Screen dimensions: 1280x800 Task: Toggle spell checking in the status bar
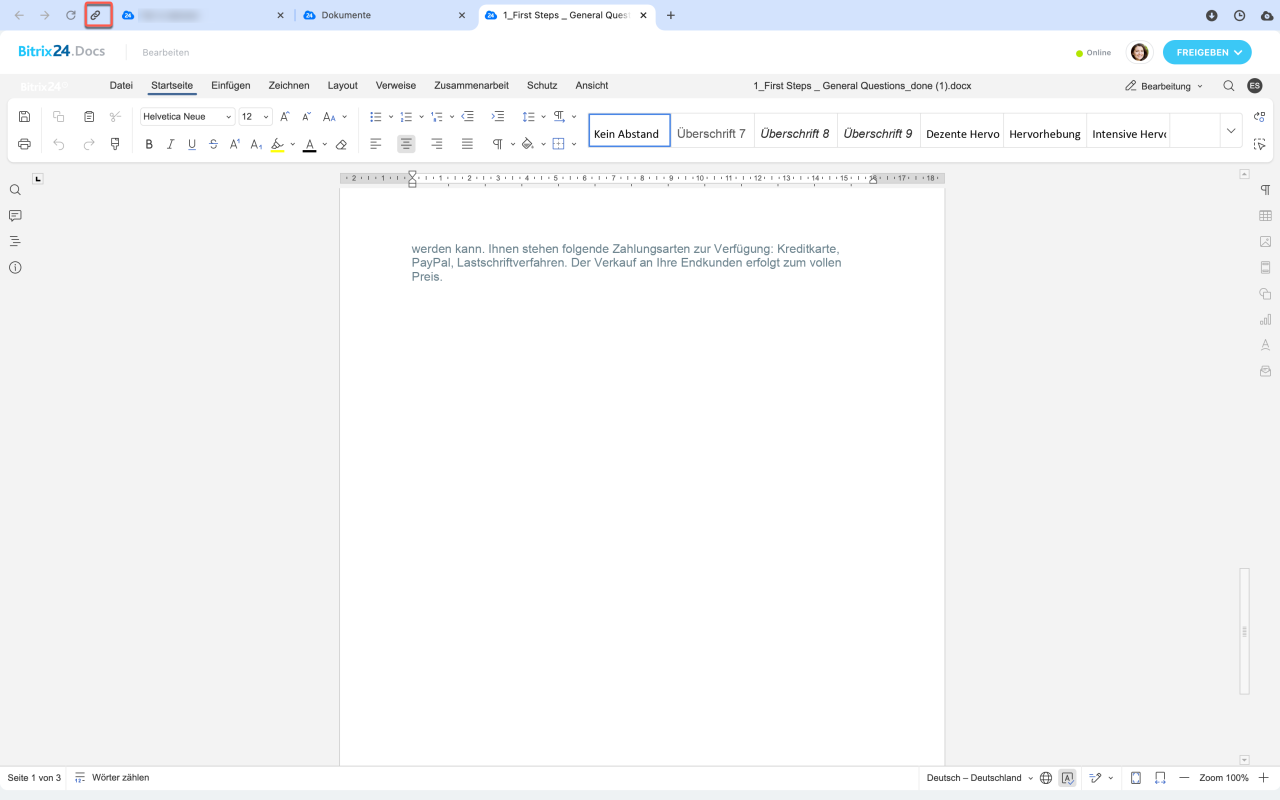click(1067, 778)
